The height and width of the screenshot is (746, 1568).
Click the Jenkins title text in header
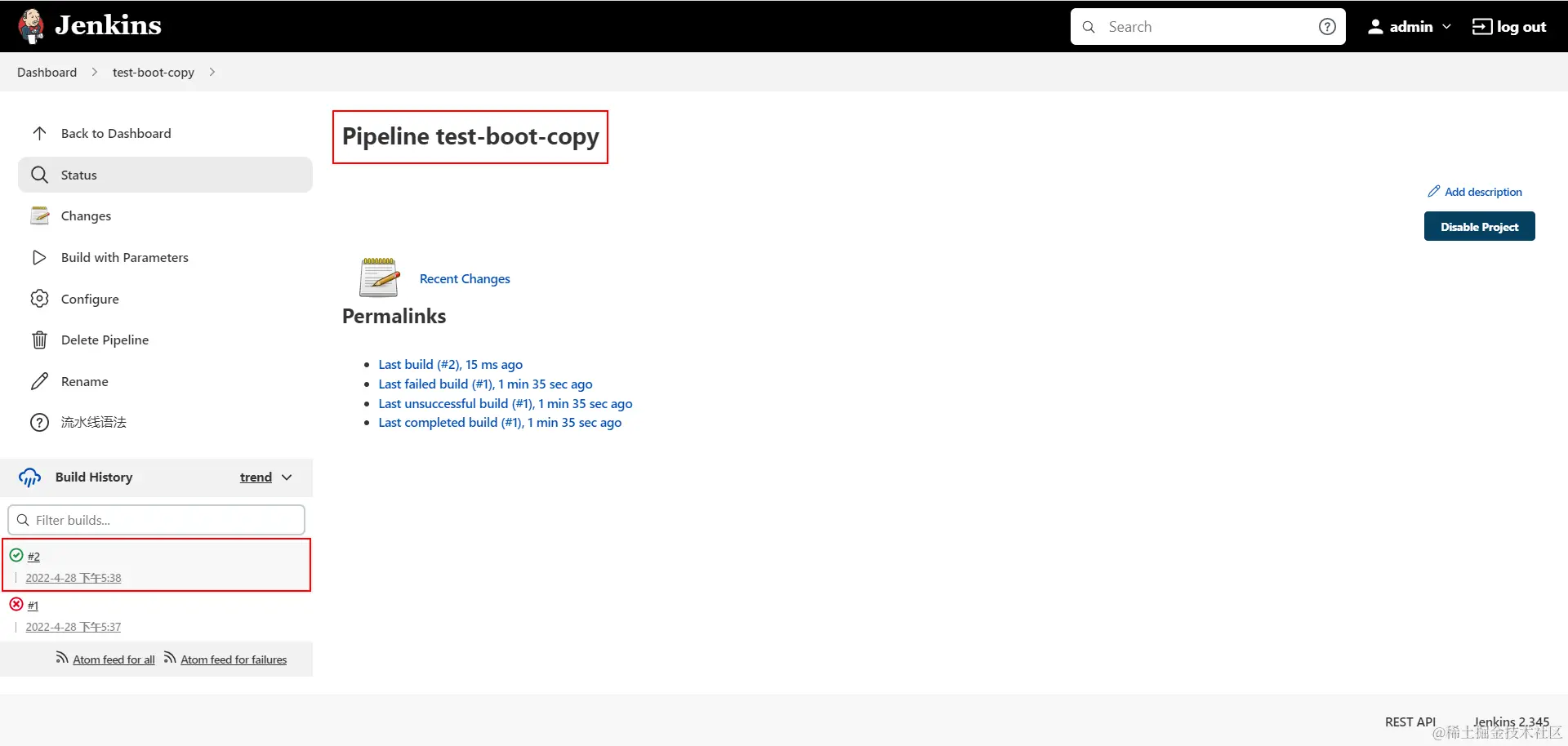[108, 25]
